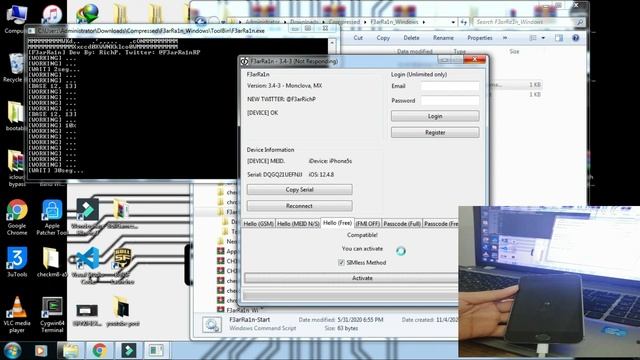Switch to the Hello (MEID N/S) tab
This screenshot has width=640, height=360.
[x=298, y=224]
